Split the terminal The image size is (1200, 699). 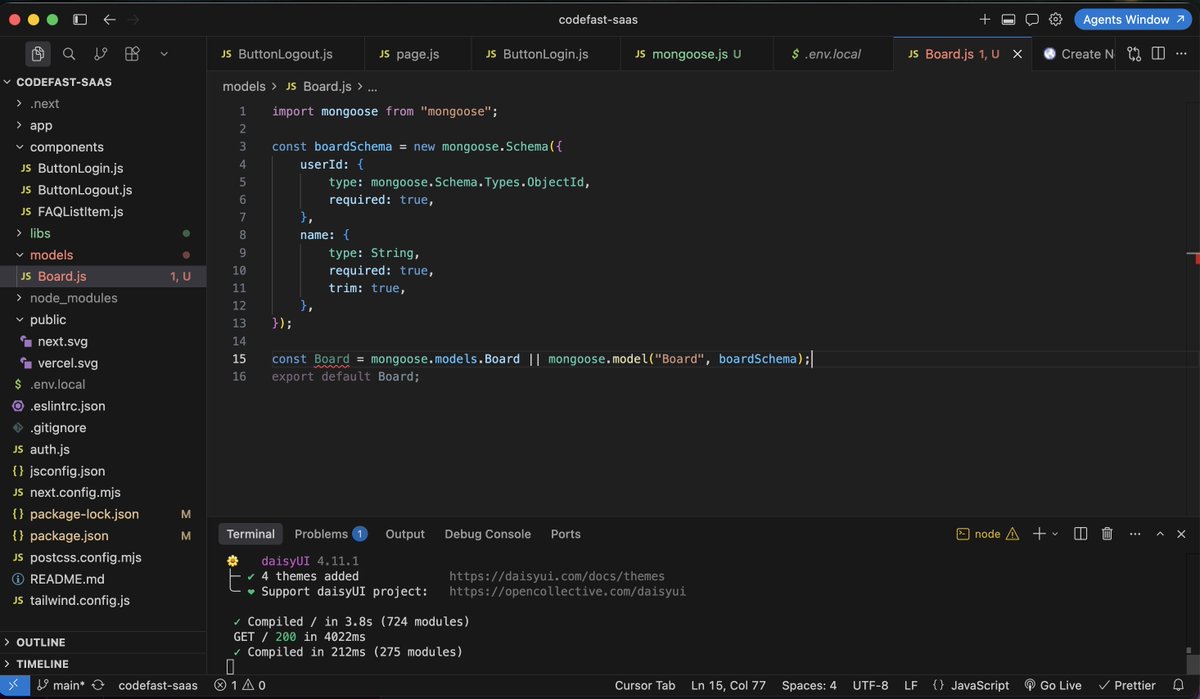pyautogui.click(x=1081, y=534)
